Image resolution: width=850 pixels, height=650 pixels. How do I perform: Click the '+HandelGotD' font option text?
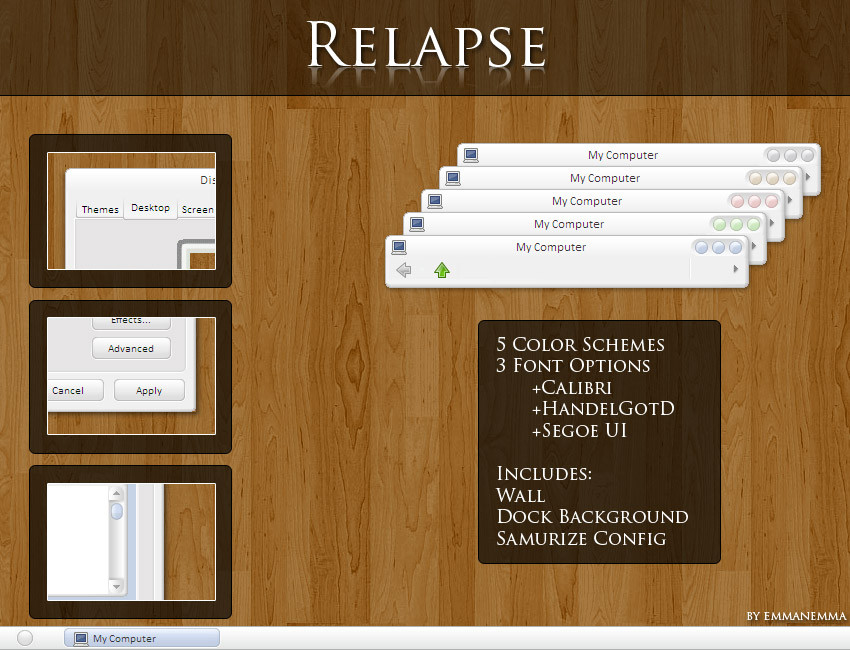(603, 408)
